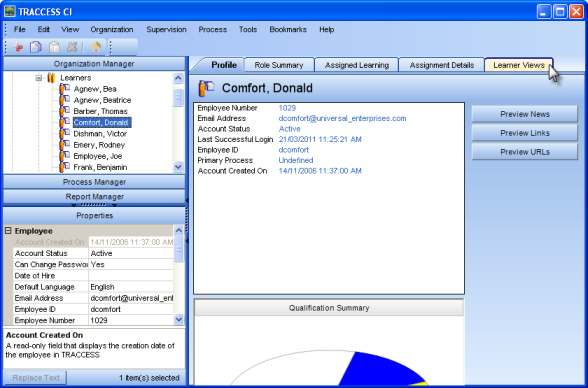Click the Primary Process value Undefined
The height and width of the screenshot is (388, 588).
click(x=296, y=160)
